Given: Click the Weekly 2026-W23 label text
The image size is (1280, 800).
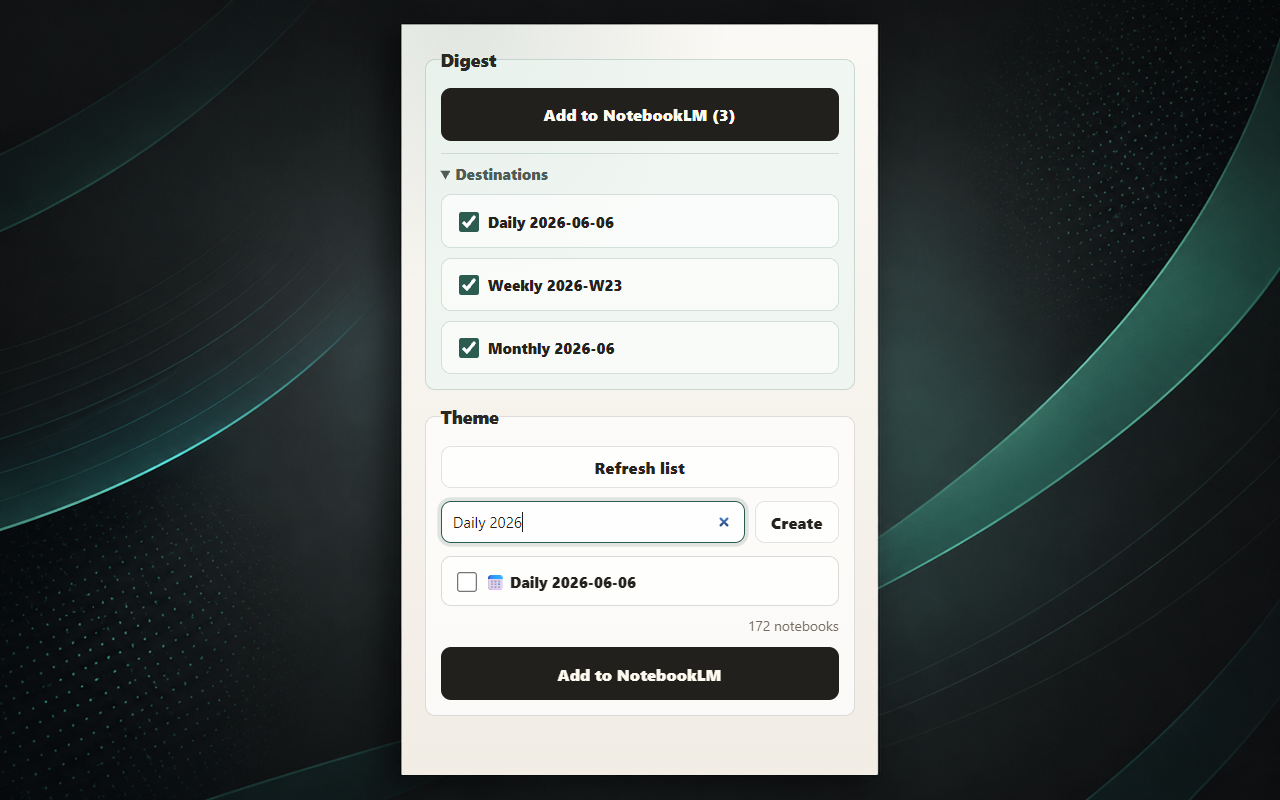Looking at the screenshot, I should click(x=555, y=285).
